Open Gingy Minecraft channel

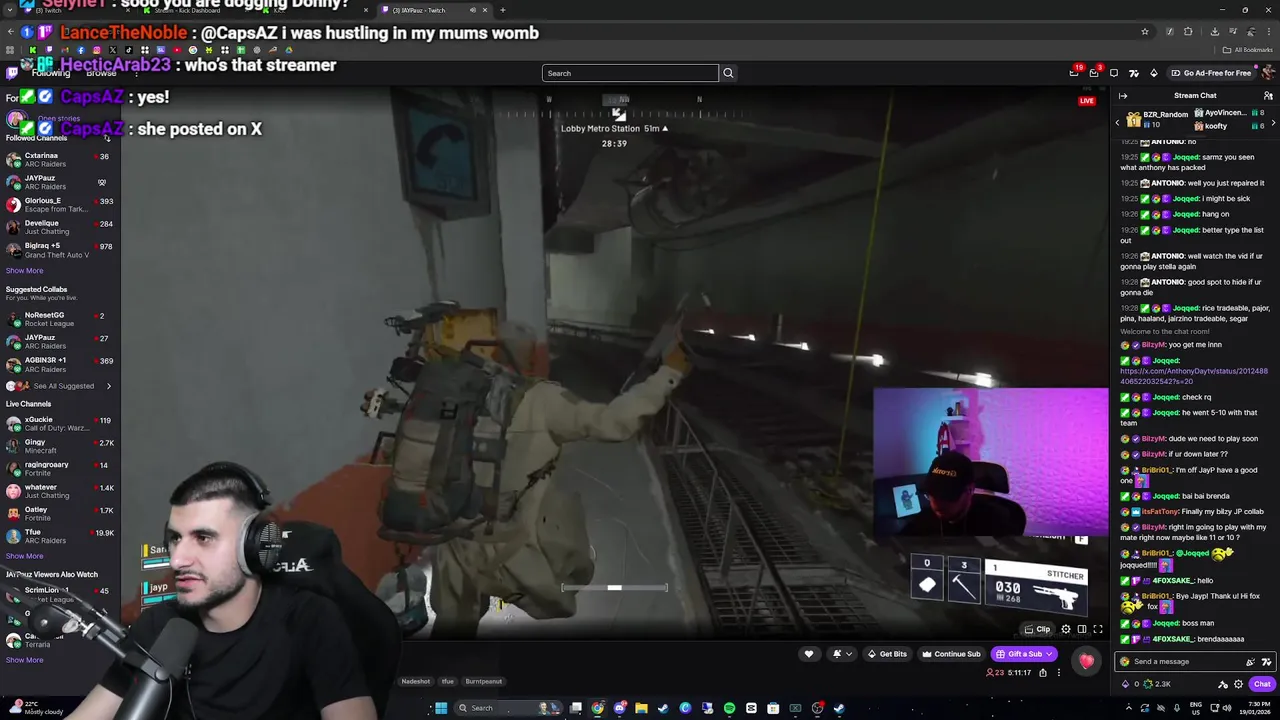[x=60, y=446]
